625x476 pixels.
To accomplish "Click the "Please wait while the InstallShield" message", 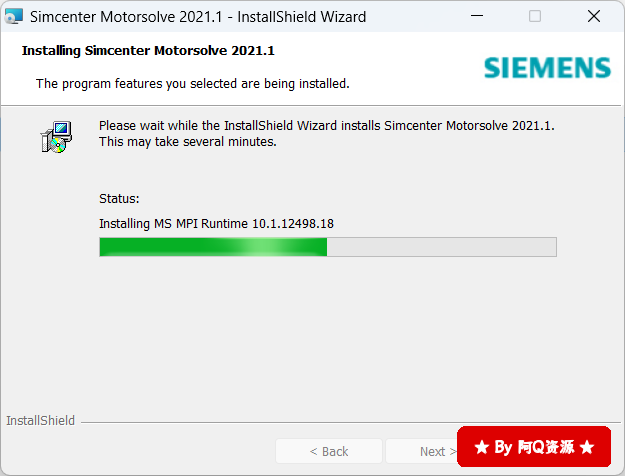I will point(326,134).
